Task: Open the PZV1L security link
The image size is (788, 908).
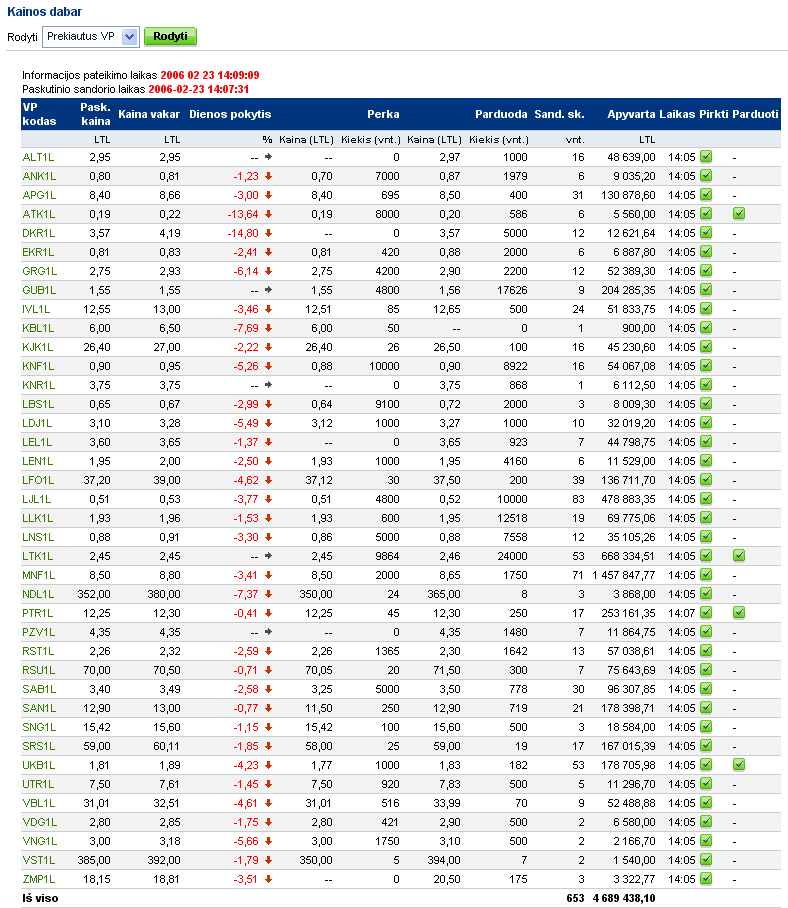Action: click(39, 632)
